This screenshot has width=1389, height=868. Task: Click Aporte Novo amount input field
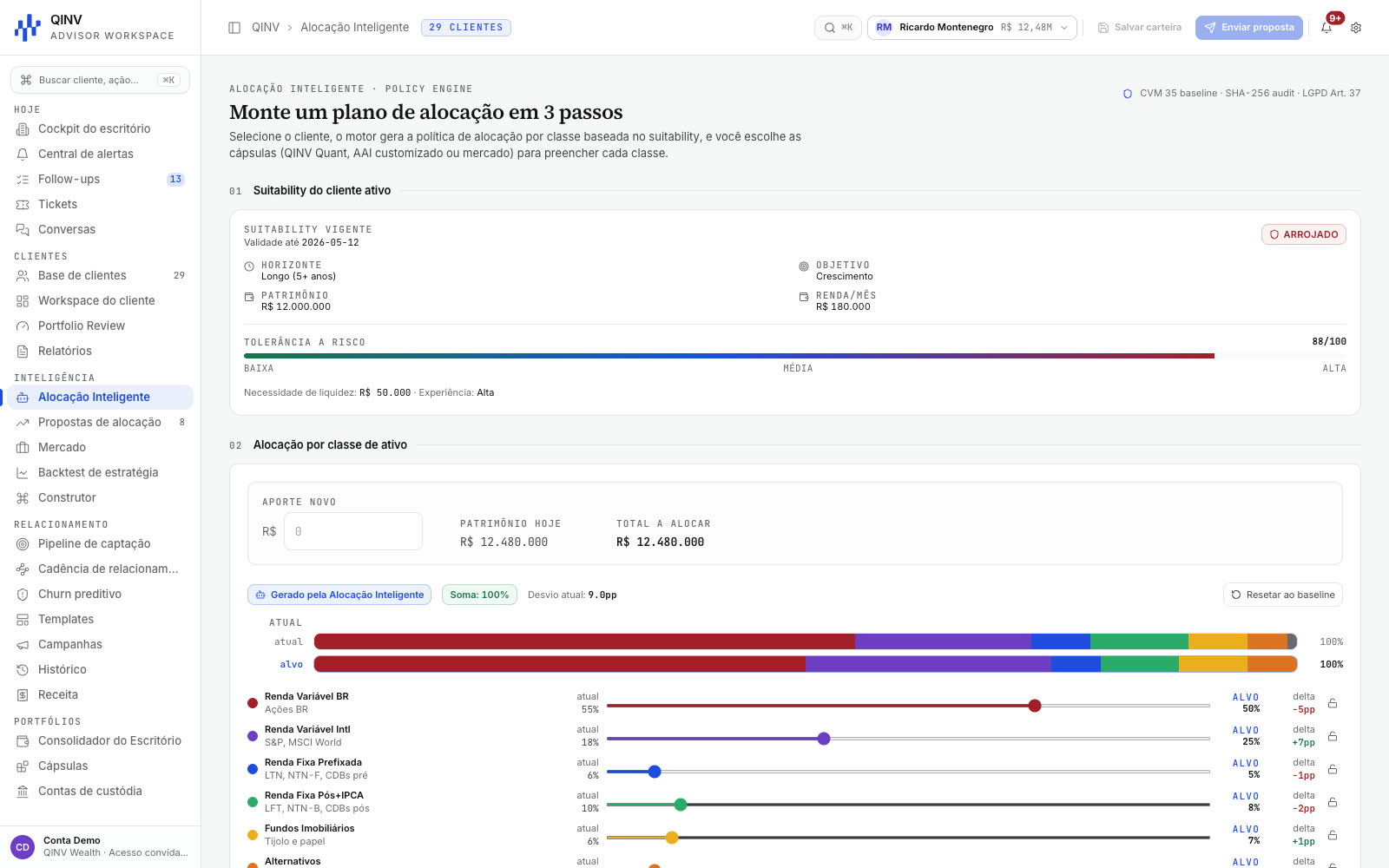(x=353, y=531)
